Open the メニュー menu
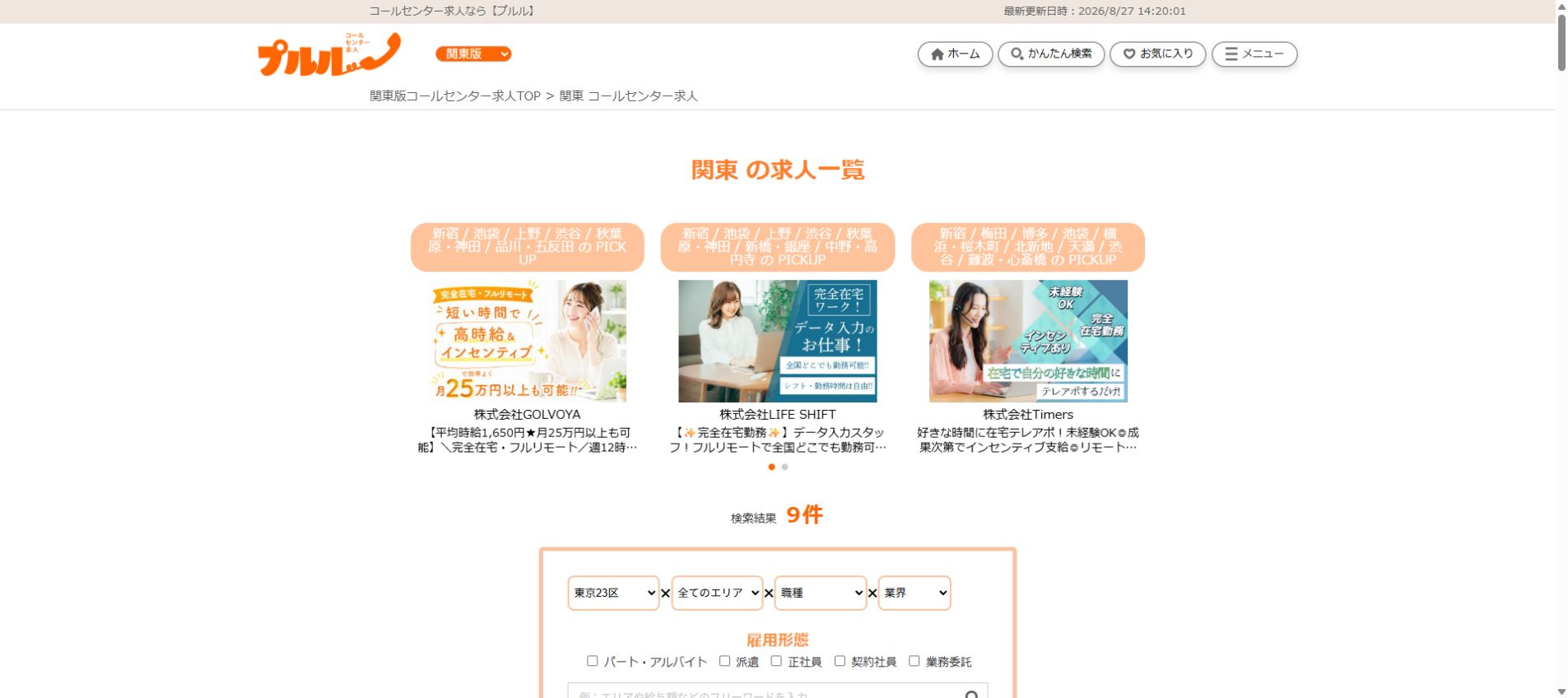This screenshot has width=1568, height=698. 1254,54
